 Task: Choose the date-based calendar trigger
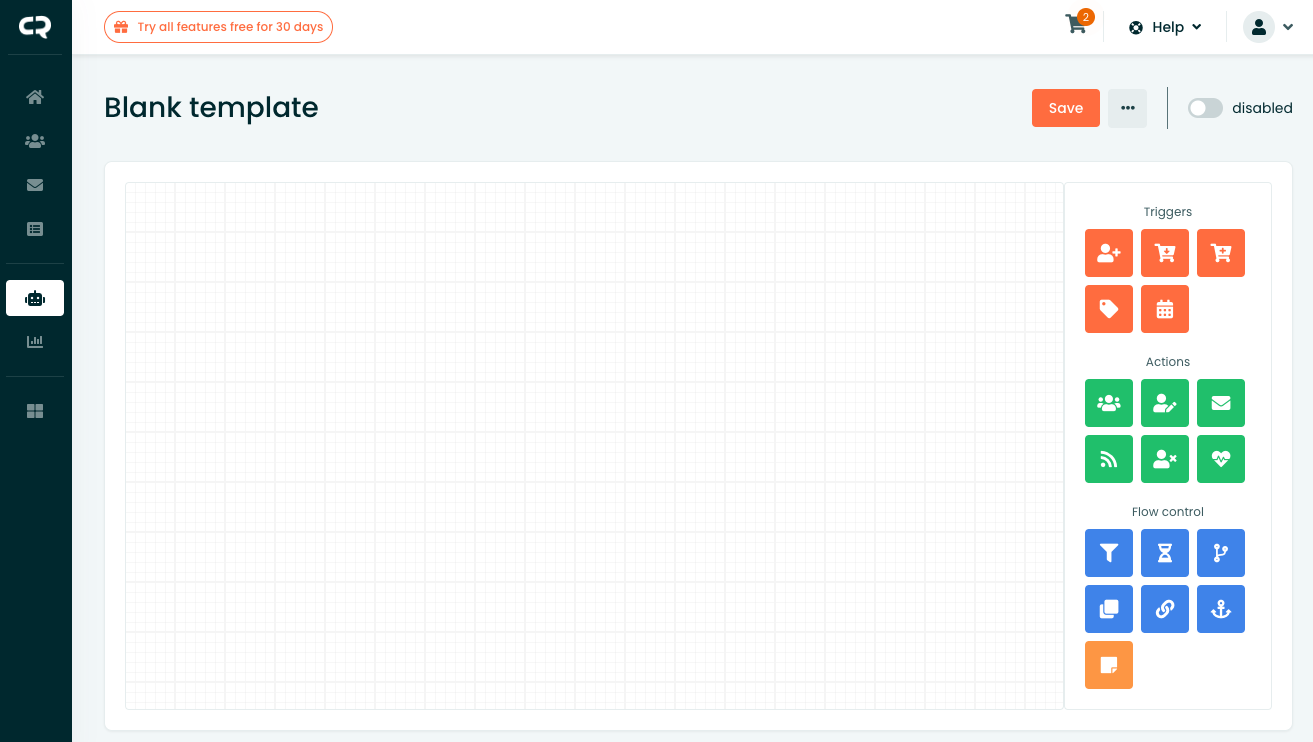point(1165,309)
